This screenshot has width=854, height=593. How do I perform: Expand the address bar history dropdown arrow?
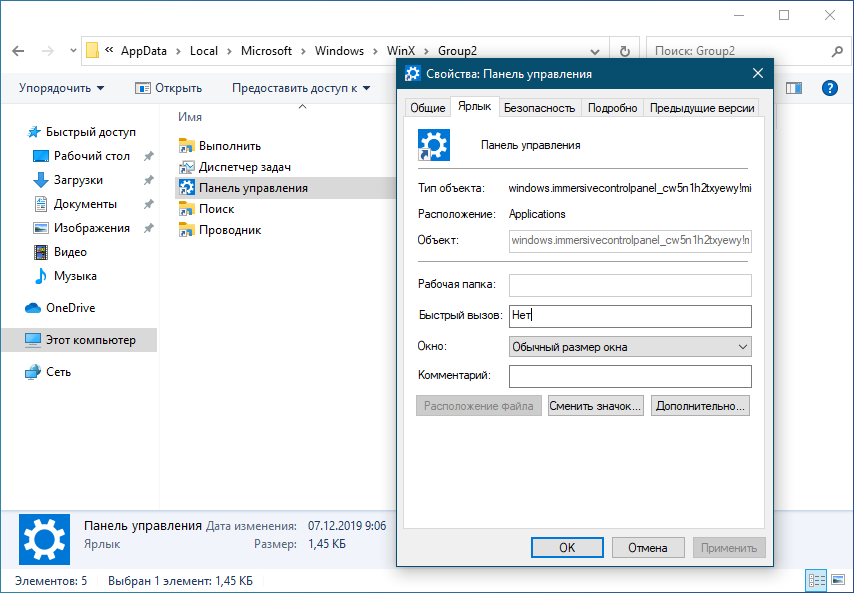point(595,51)
